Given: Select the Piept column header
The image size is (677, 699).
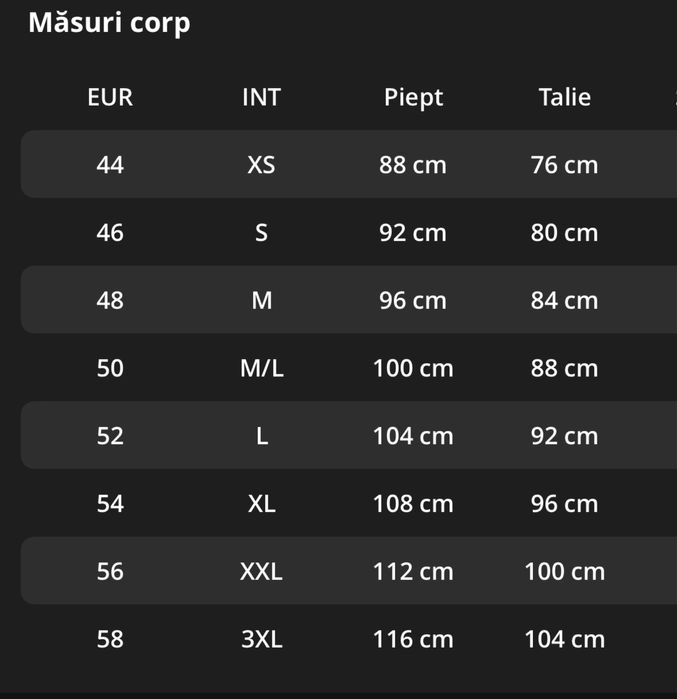Looking at the screenshot, I should (x=413, y=97).
